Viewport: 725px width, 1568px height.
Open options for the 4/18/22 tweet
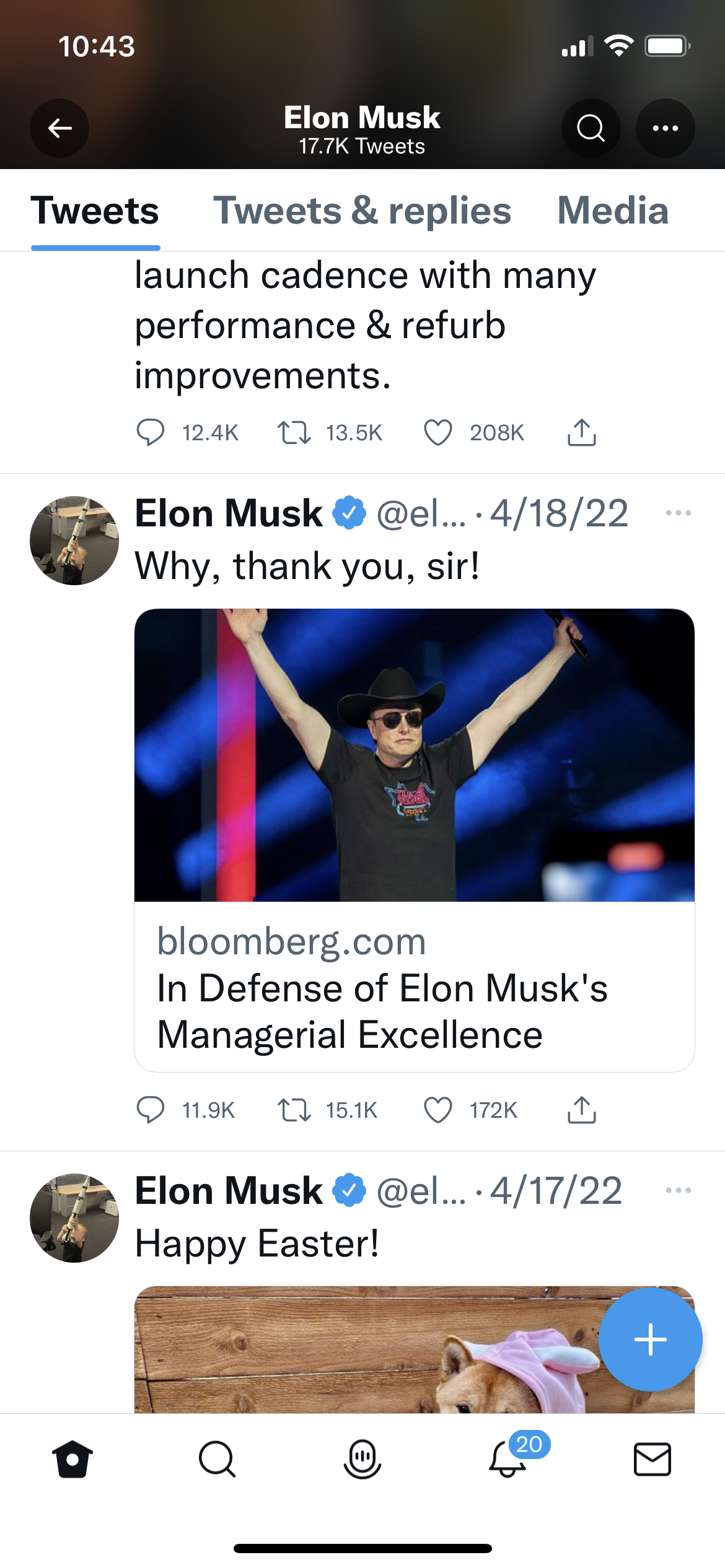point(678,513)
